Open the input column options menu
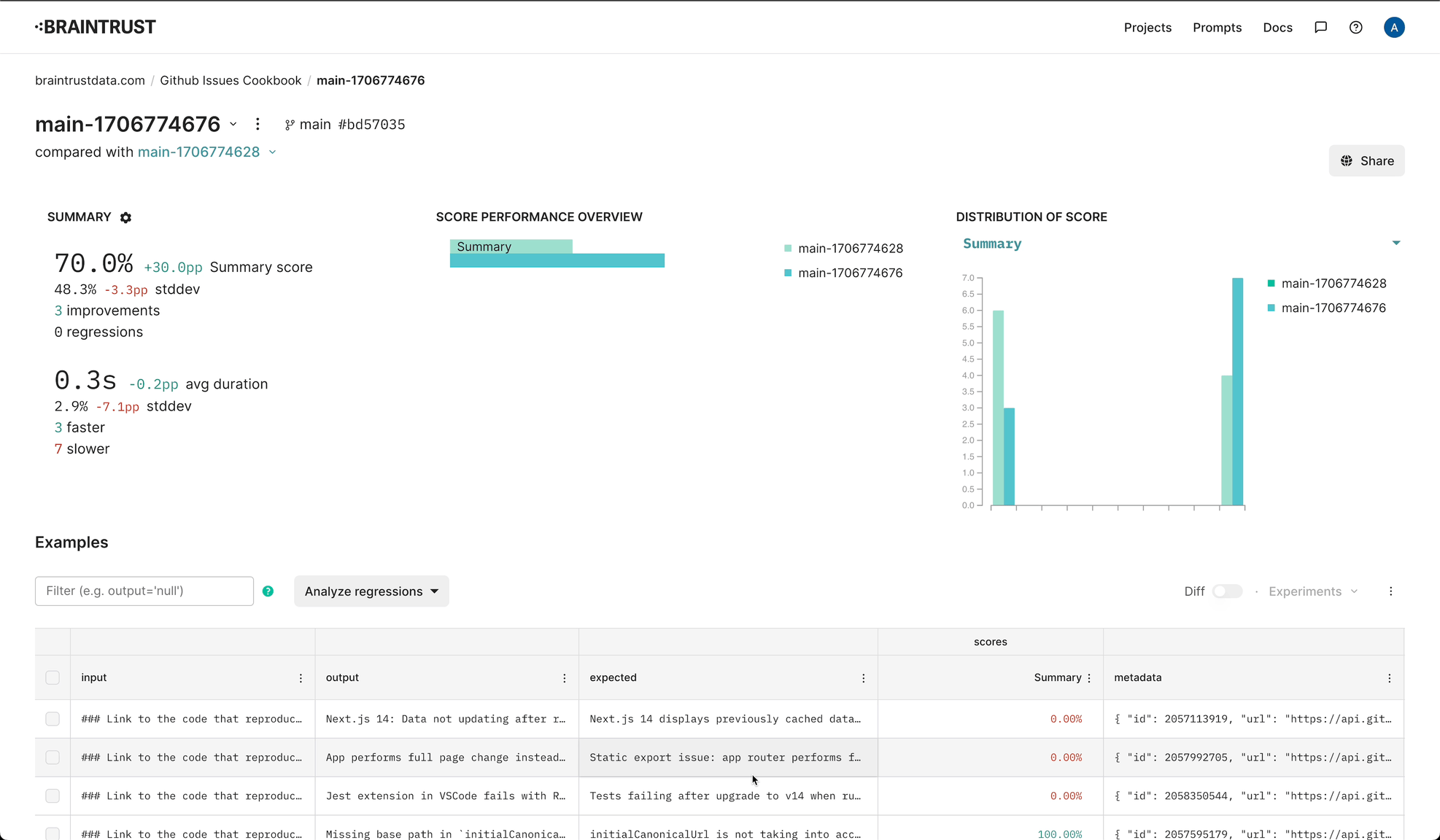1440x840 pixels. [301, 678]
